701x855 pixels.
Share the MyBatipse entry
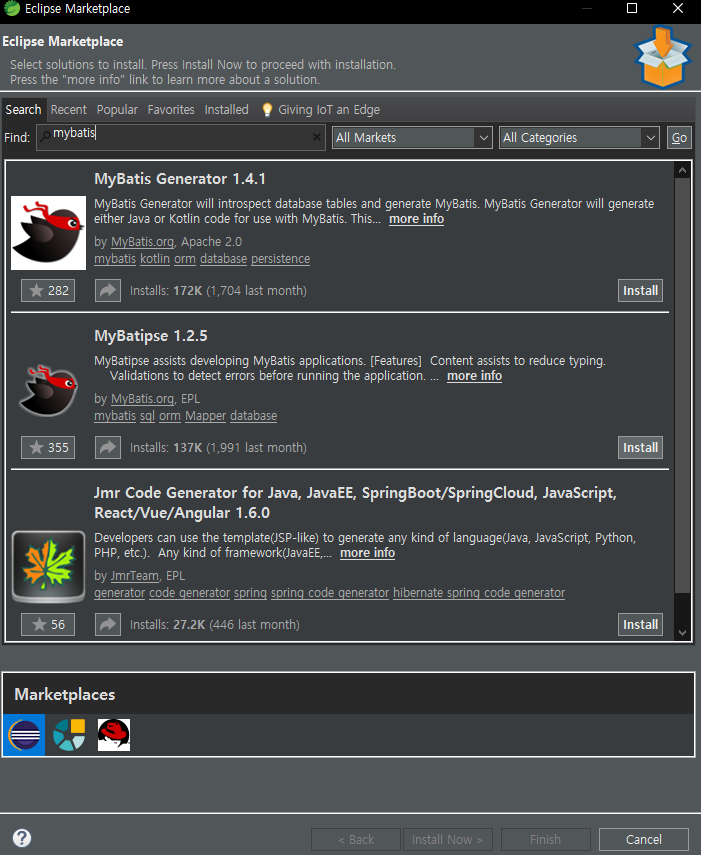[x=108, y=448]
